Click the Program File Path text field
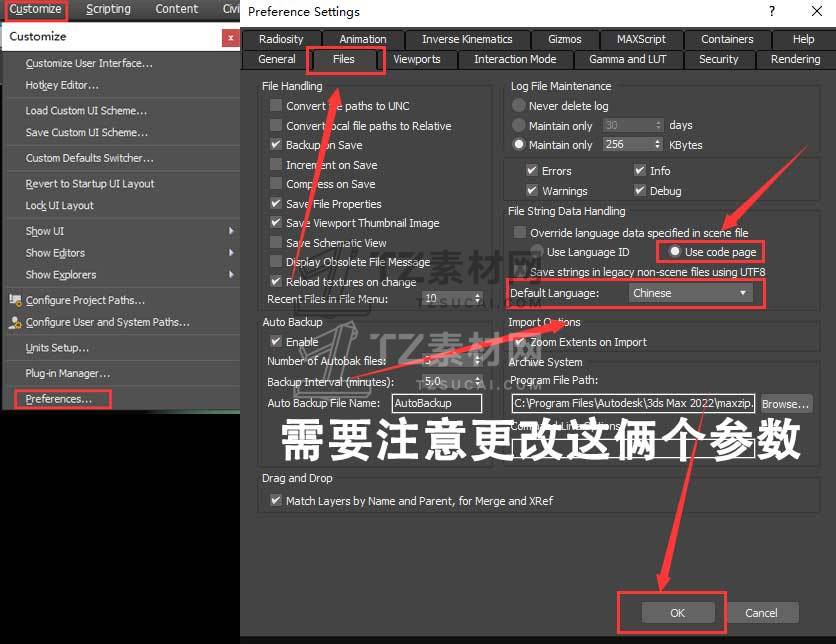Viewport: 836px width, 644px height. click(633, 403)
